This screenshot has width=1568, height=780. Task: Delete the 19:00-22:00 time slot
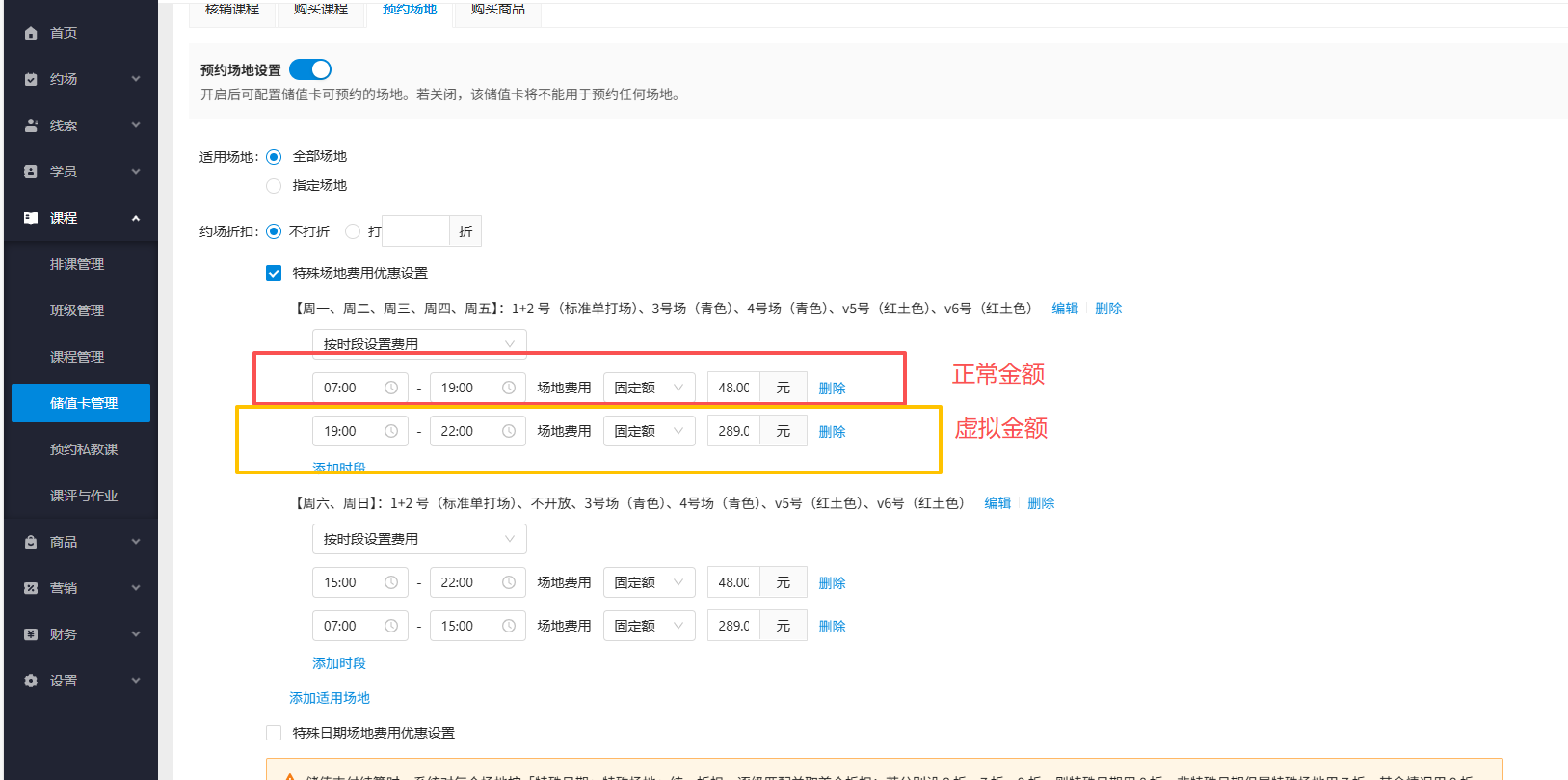[x=832, y=432]
